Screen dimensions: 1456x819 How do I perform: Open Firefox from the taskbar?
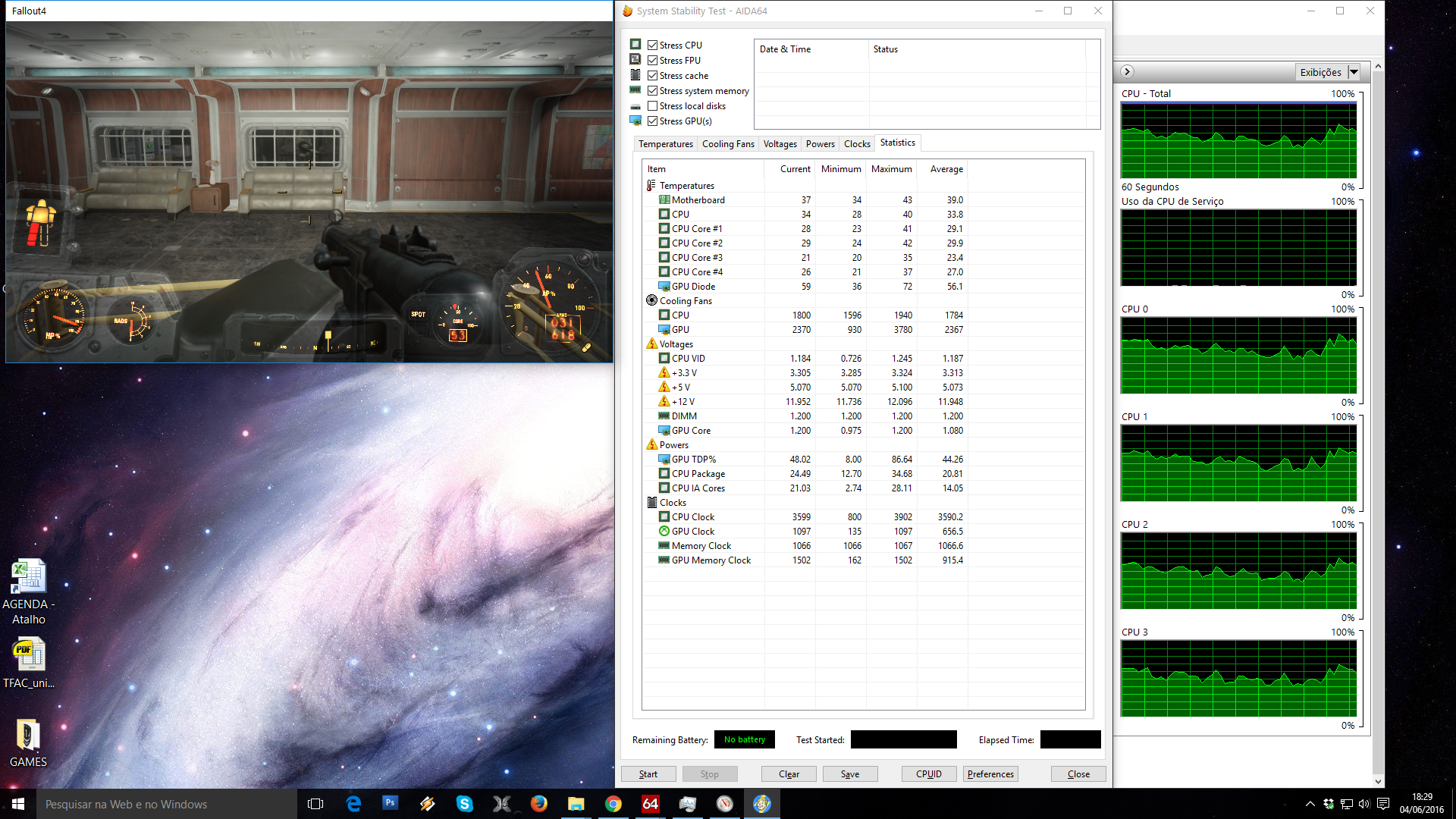(539, 804)
